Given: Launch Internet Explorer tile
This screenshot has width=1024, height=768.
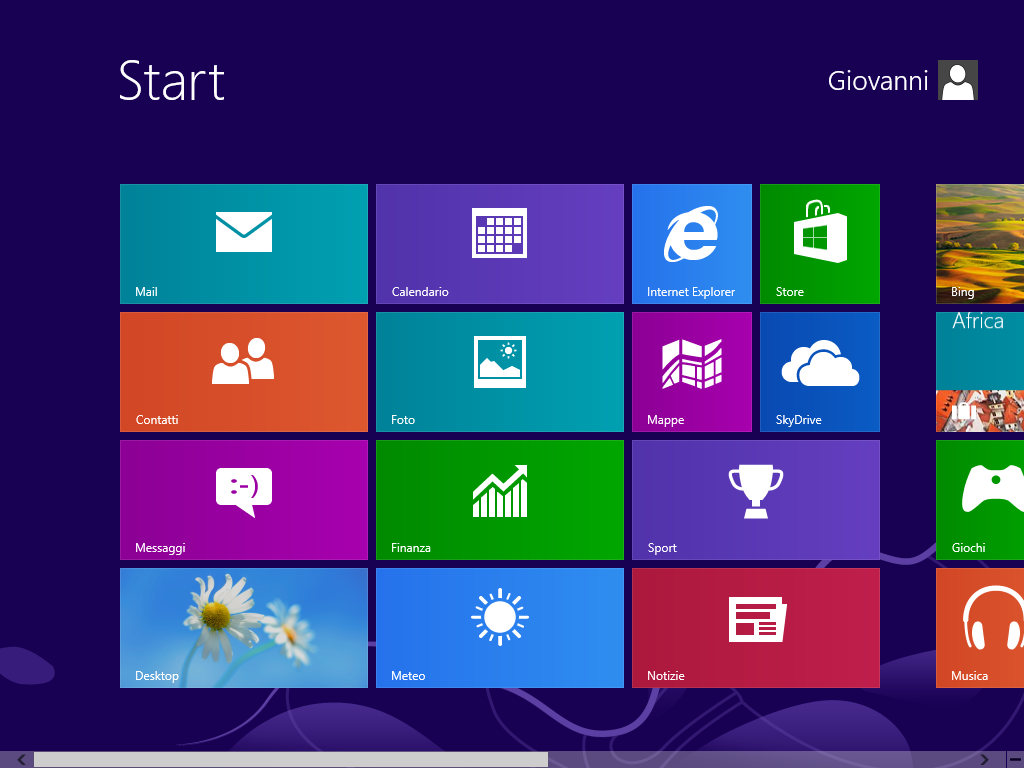Looking at the screenshot, I should point(692,244).
